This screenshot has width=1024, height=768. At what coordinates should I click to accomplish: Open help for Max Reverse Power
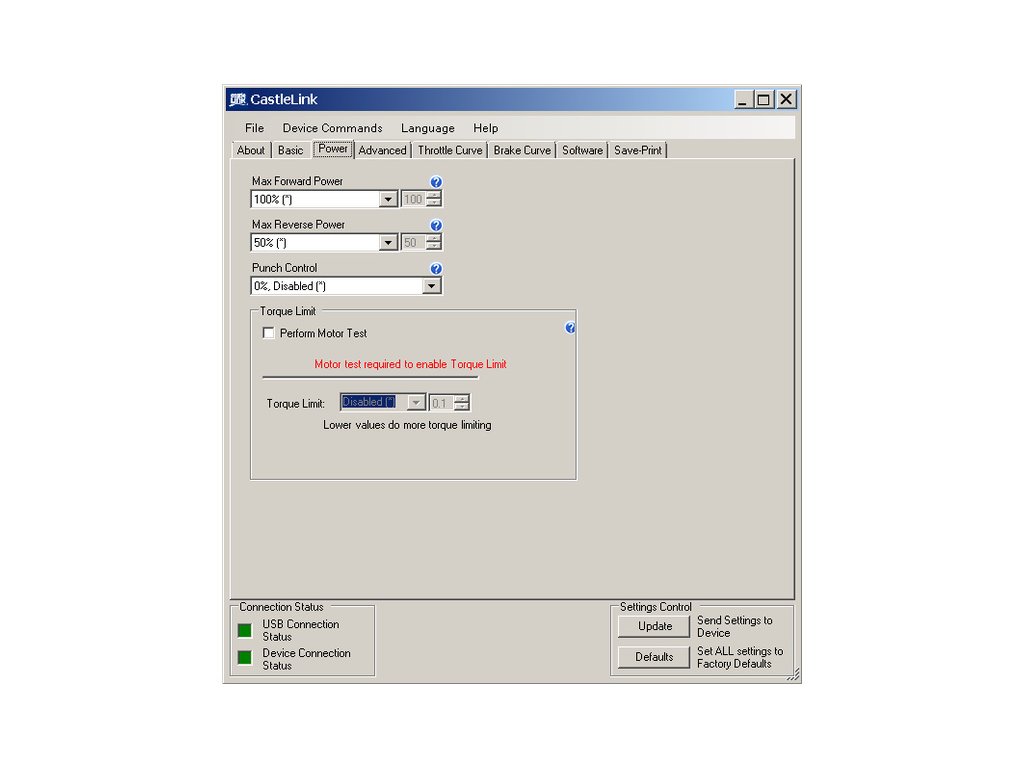pos(436,225)
